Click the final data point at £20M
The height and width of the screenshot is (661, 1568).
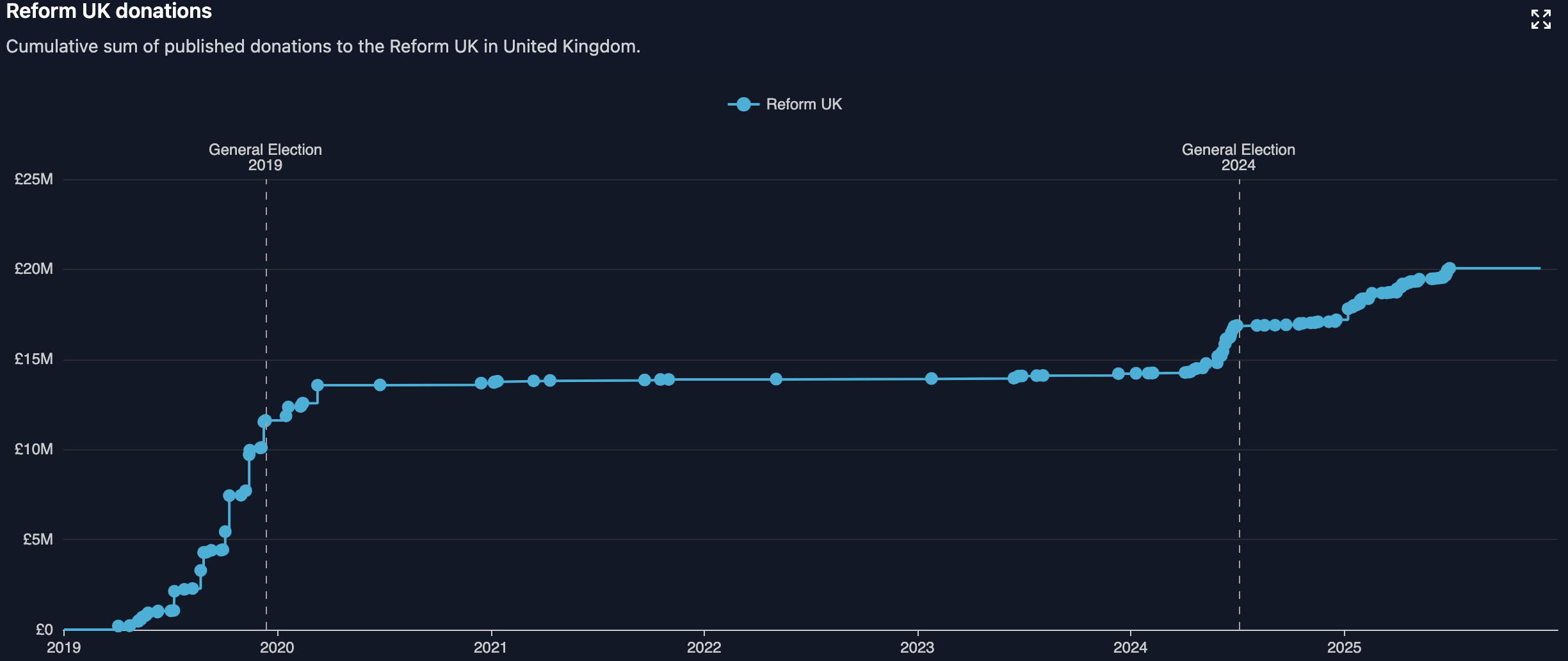pos(1450,268)
